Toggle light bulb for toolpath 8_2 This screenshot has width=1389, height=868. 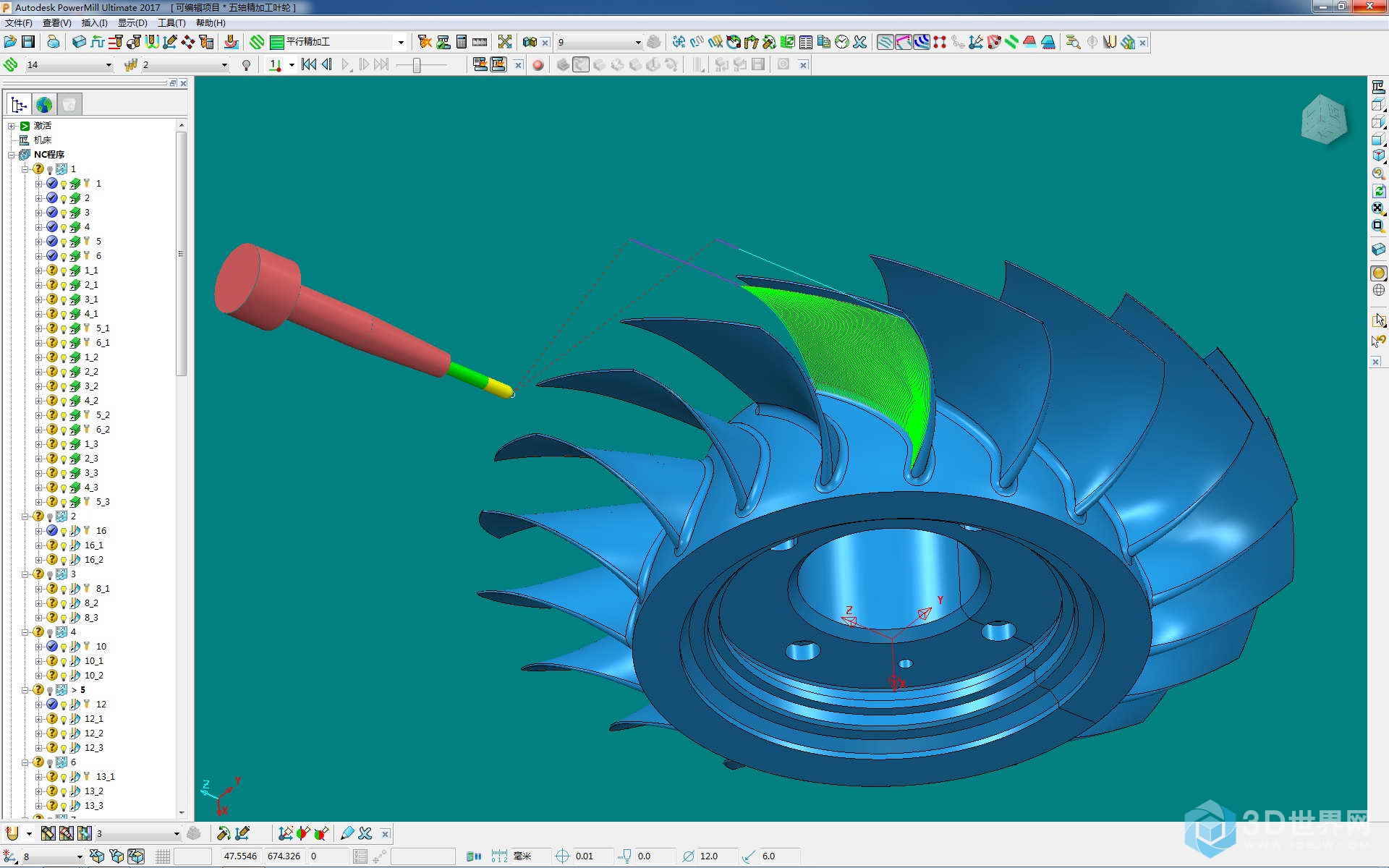(x=64, y=603)
